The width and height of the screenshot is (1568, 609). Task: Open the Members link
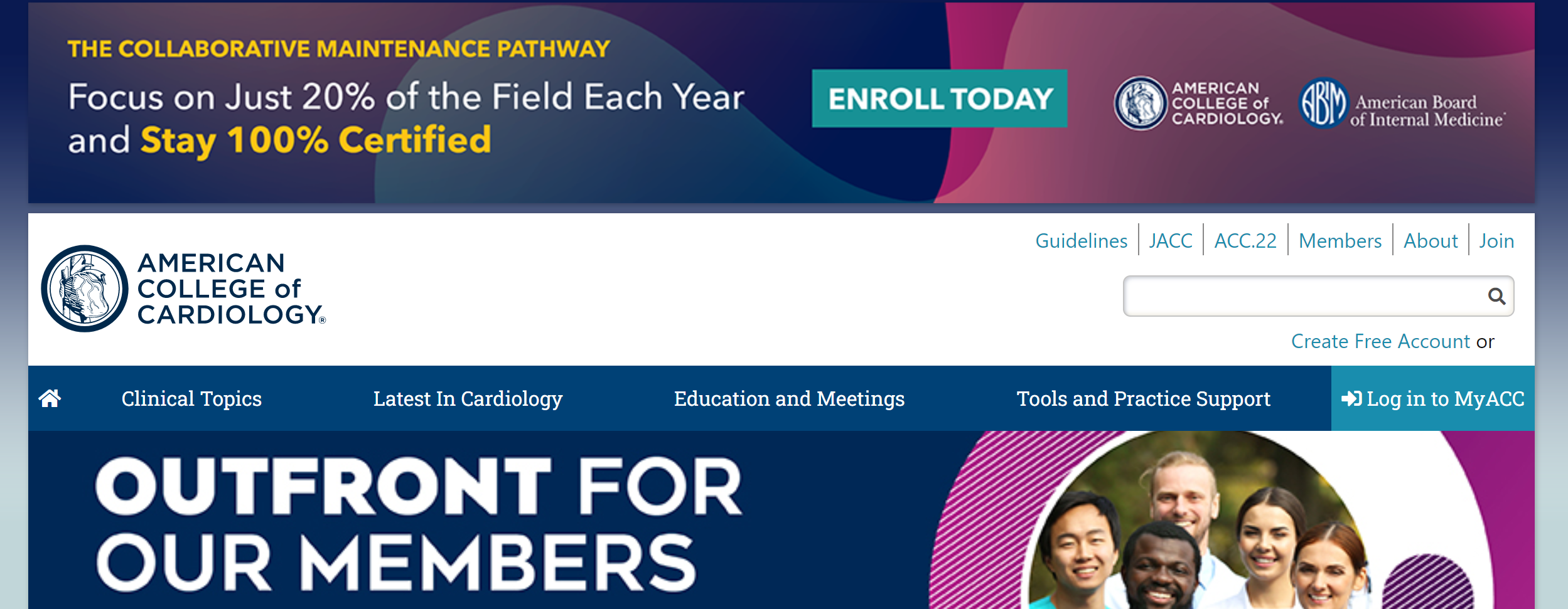(1340, 241)
